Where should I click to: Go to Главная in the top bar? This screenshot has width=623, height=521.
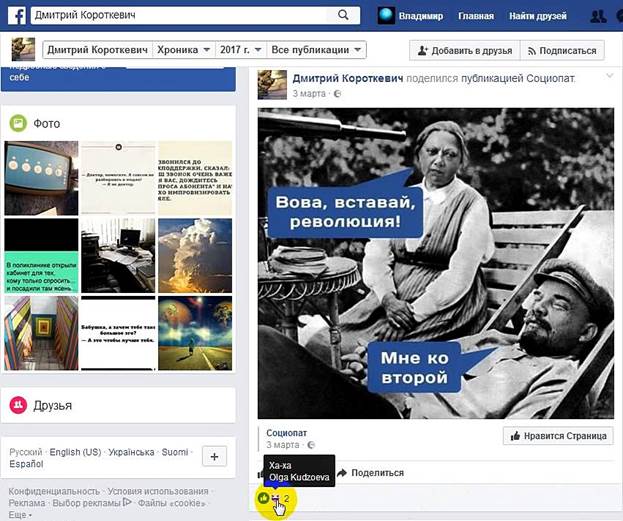pyautogui.click(x=476, y=16)
